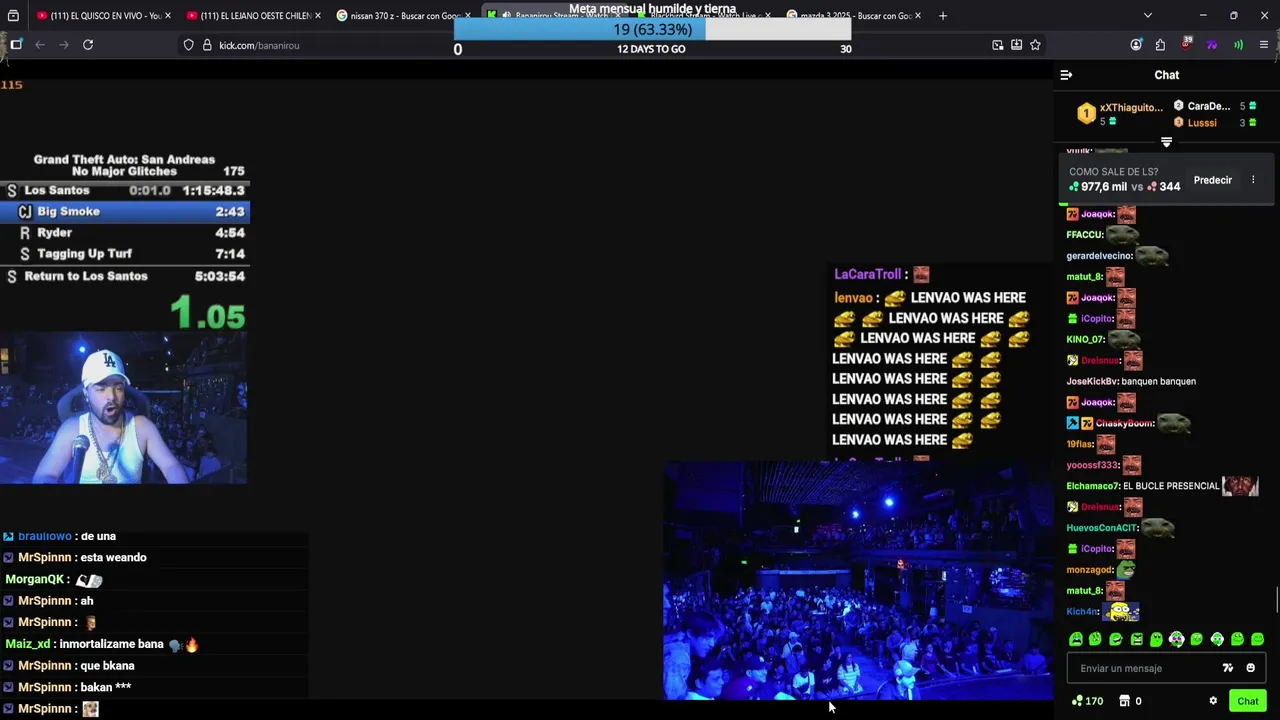Click the streamer webcam feed
Image resolution: width=1280 pixels, height=720 pixels.
123,408
